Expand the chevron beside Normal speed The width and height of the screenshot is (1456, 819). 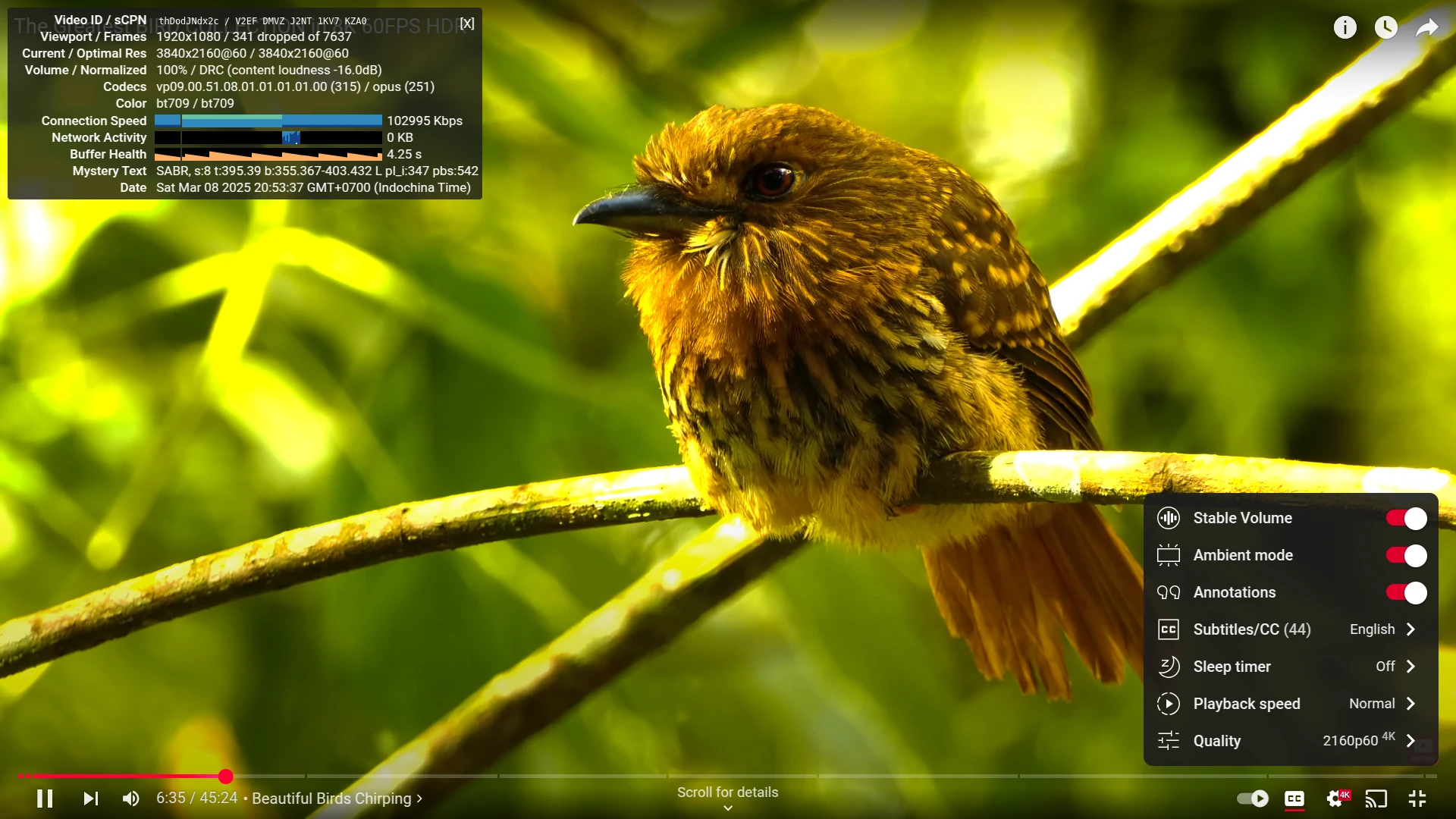pos(1410,704)
